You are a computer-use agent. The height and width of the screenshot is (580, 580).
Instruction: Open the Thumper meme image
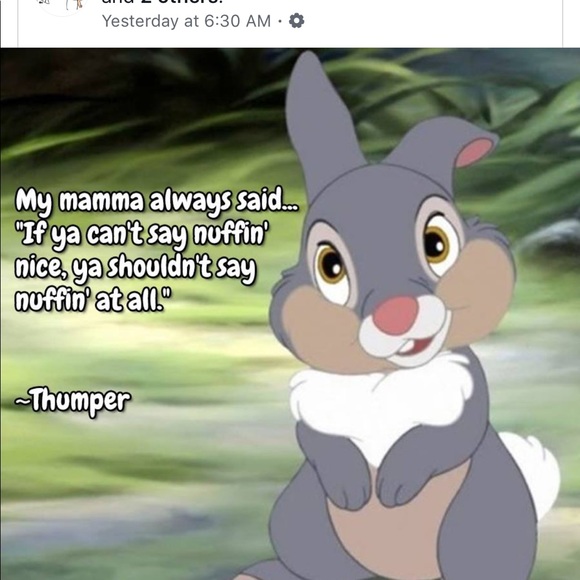click(290, 314)
